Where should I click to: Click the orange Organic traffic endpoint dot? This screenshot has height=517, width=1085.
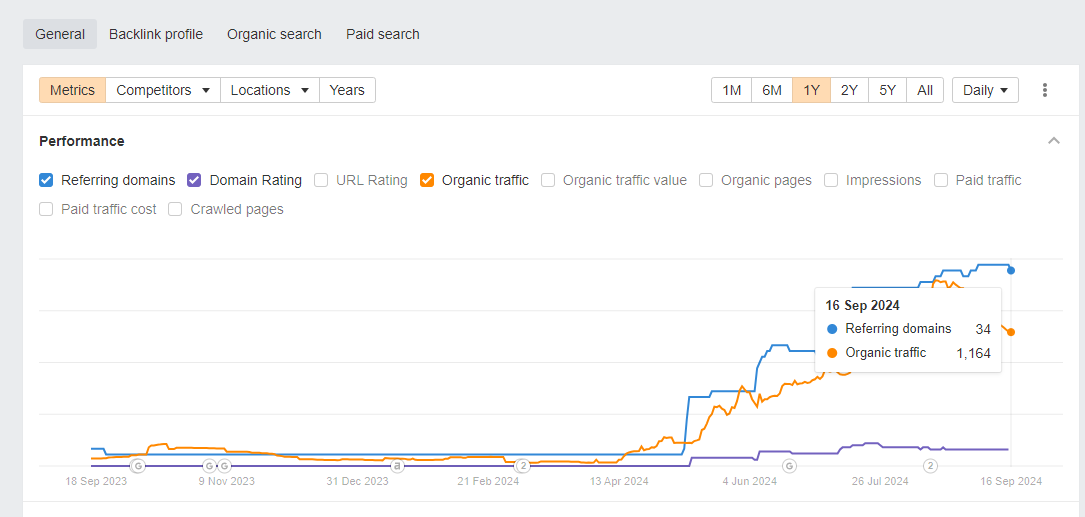pos(1011,332)
